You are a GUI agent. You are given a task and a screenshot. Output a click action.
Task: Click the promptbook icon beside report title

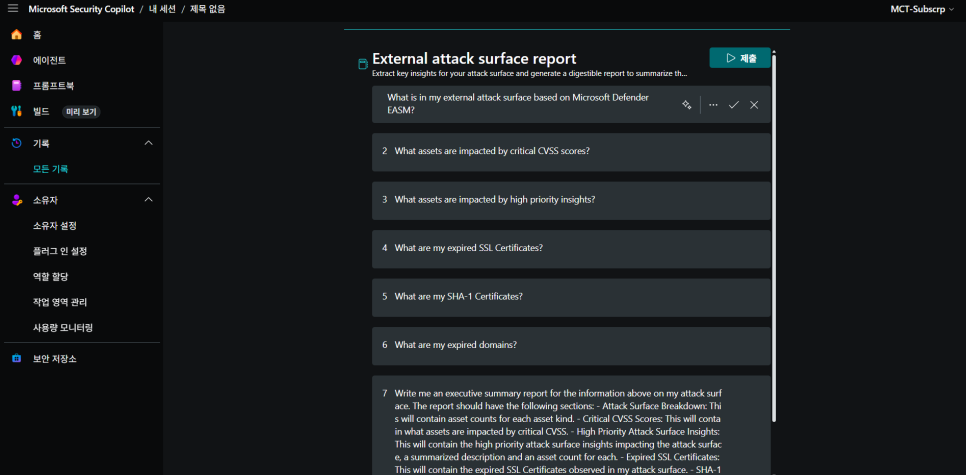tap(363, 64)
